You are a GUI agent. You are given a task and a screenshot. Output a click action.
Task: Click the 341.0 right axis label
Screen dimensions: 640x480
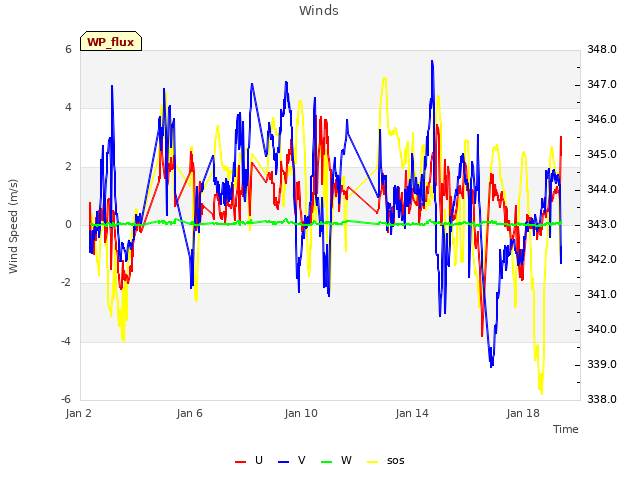click(x=602, y=295)
